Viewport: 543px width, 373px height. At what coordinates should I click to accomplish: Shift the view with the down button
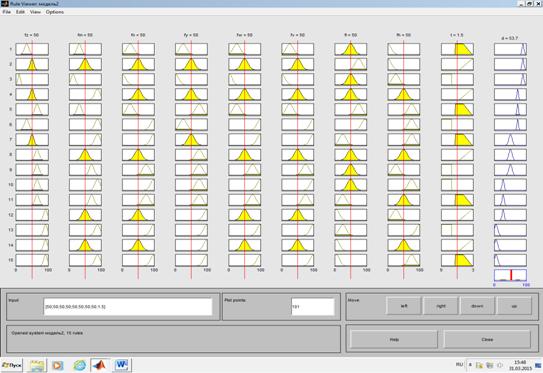[x=477, y=306]
